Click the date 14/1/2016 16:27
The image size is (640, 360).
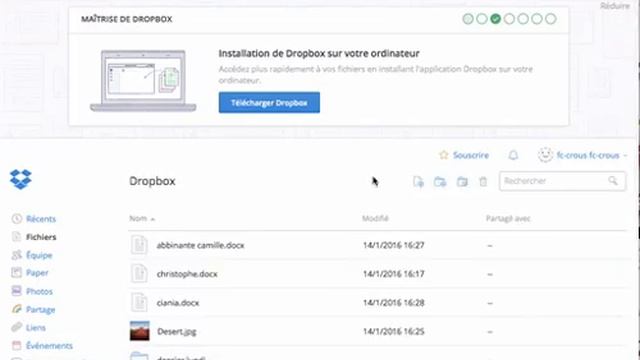[x=394, y=245]
